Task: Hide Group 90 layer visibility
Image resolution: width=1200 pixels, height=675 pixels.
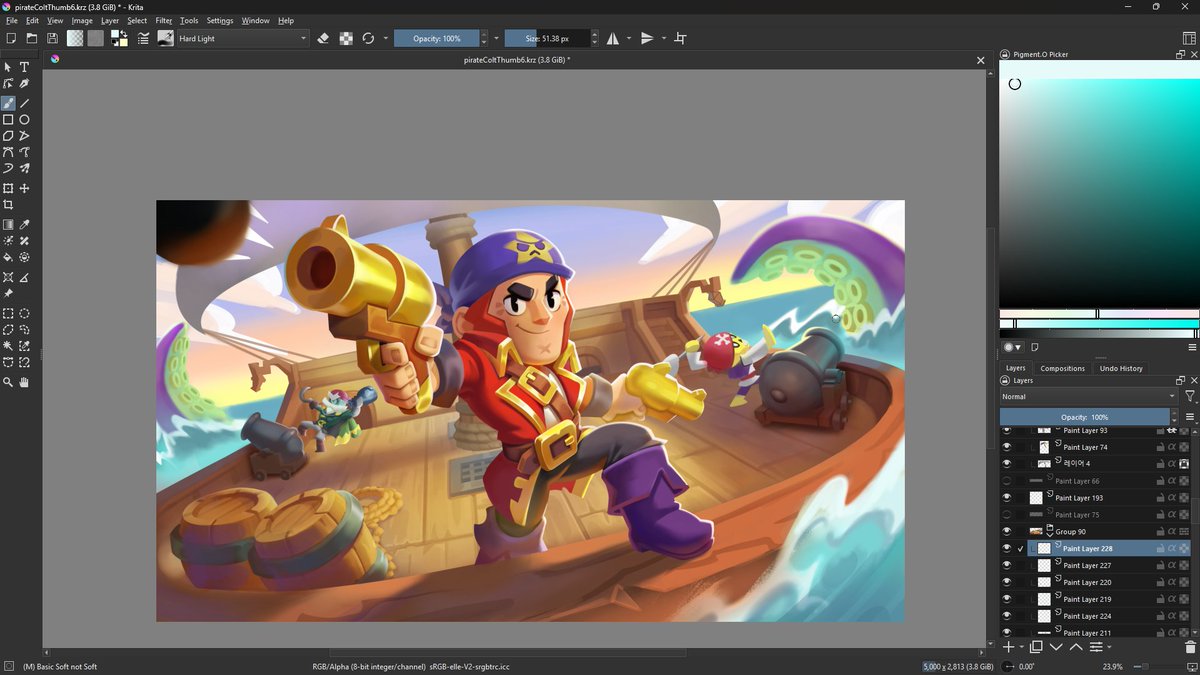Action: (x=1007, y=532)
